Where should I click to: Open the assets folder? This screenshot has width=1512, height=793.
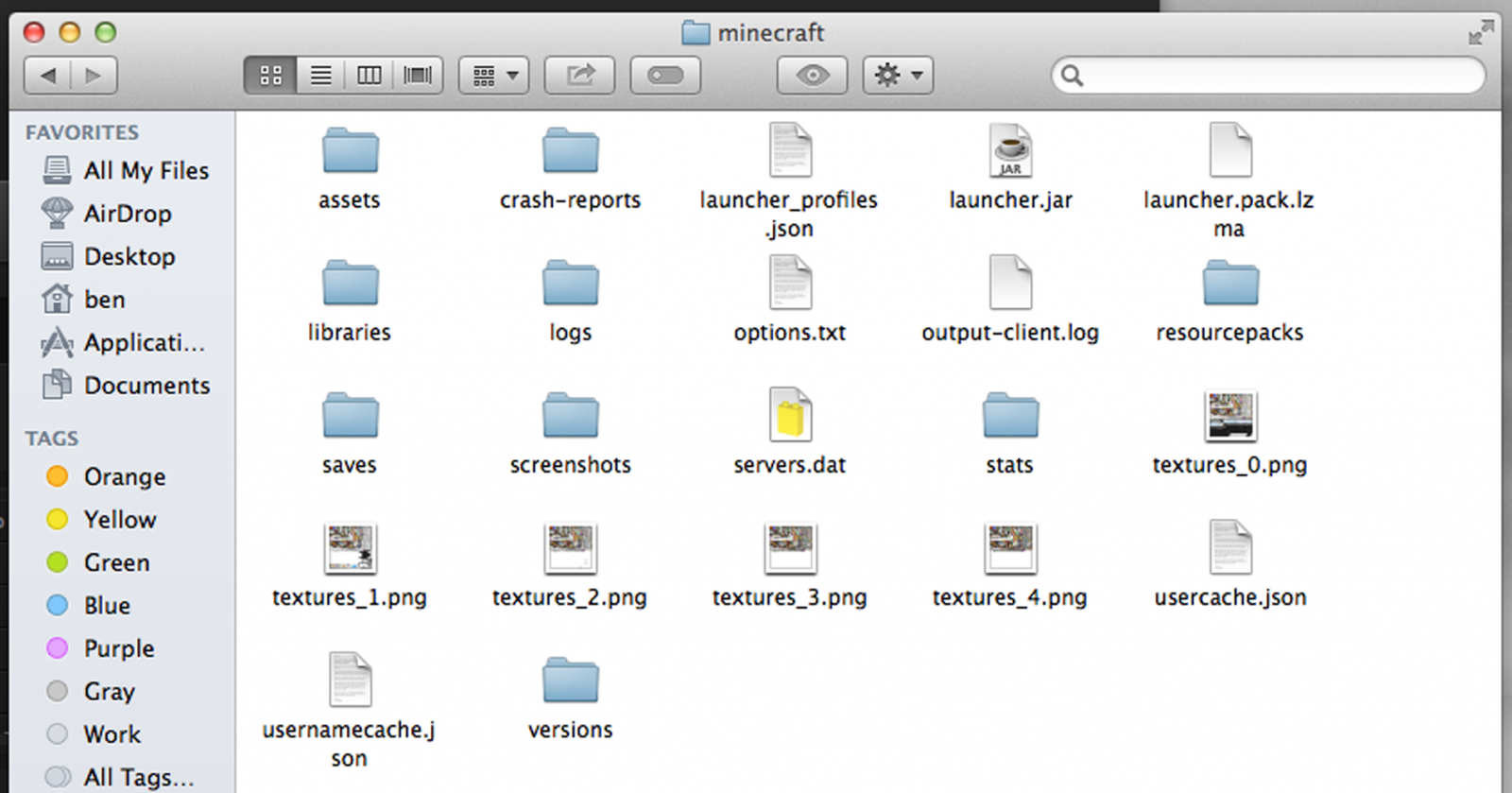pos(350,151)
